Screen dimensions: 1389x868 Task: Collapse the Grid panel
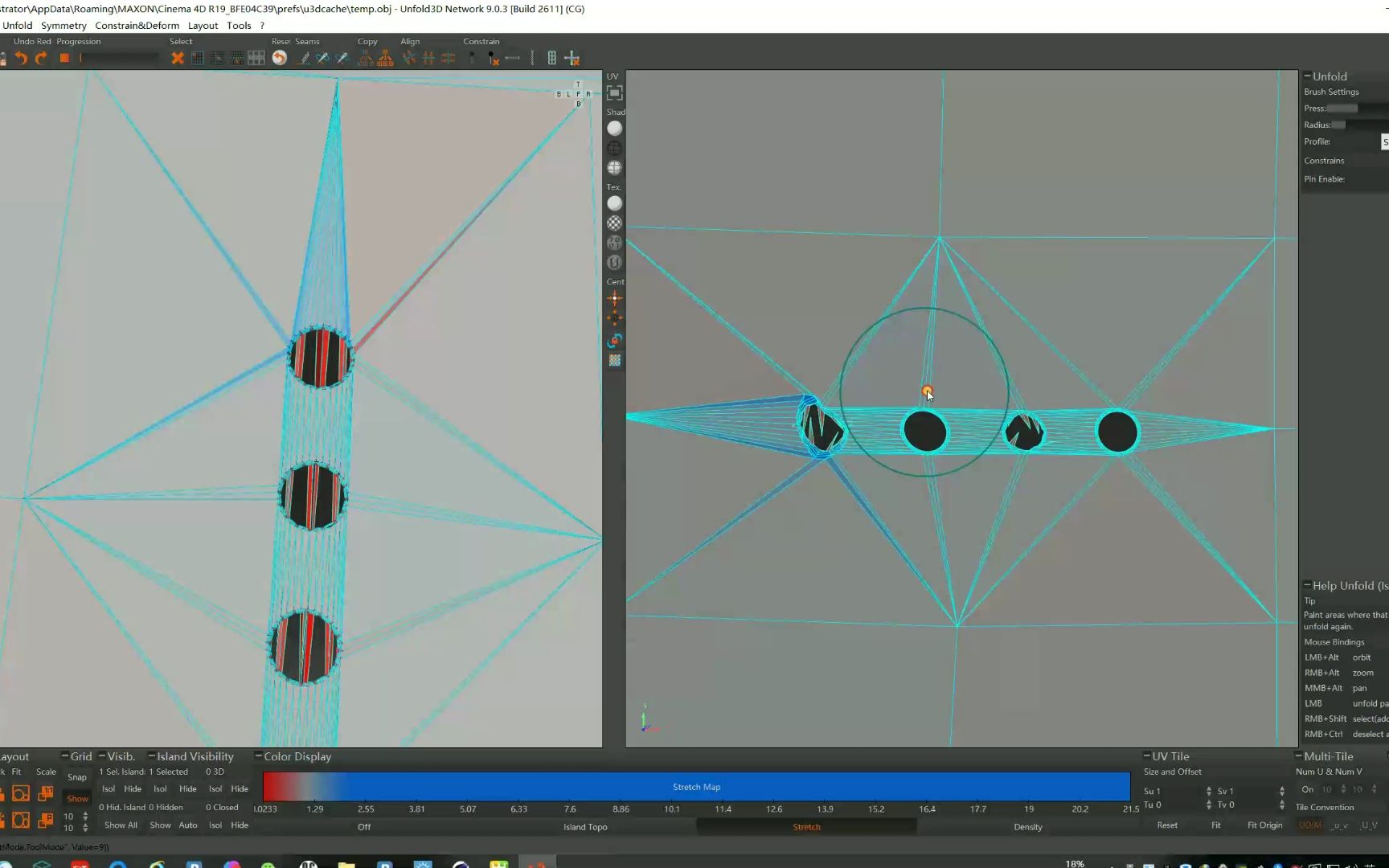[65, 755]
